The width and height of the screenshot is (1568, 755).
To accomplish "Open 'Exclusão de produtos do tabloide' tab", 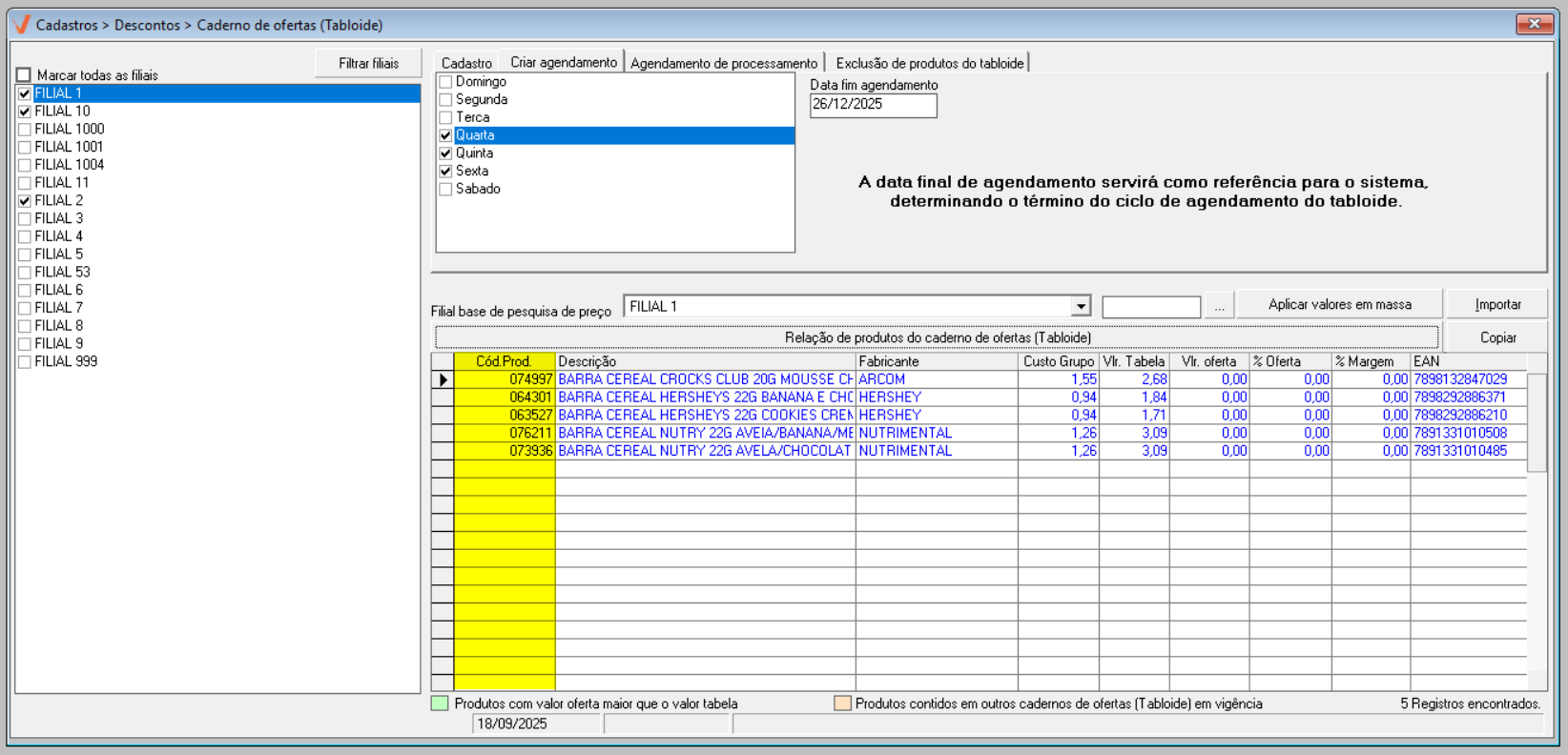I will [x=929, y=63].
